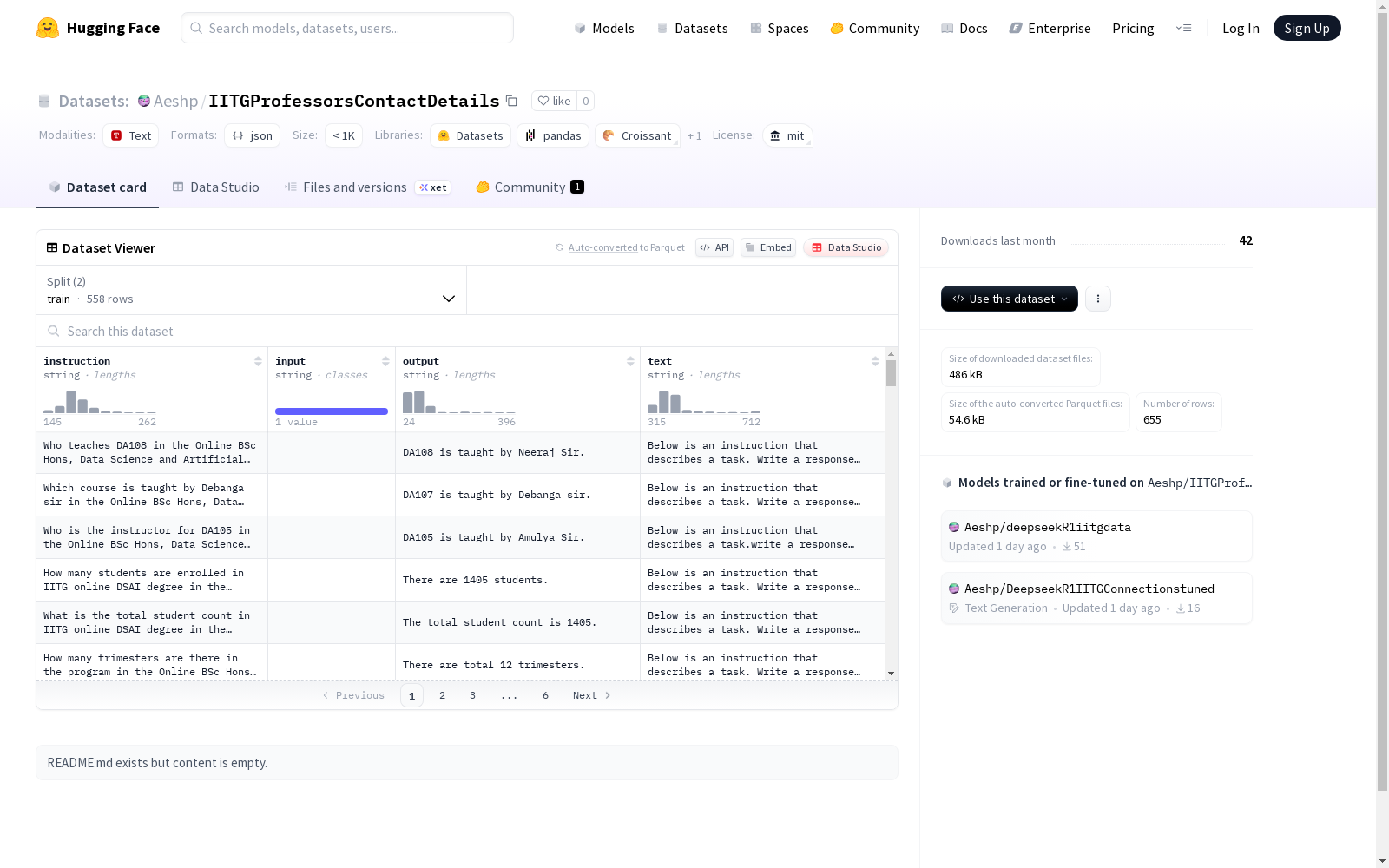The image size is (1389, 868).
Task: Click the cell 'DA107 is taught by Debanga sir.'
Action: coord(517,495)
